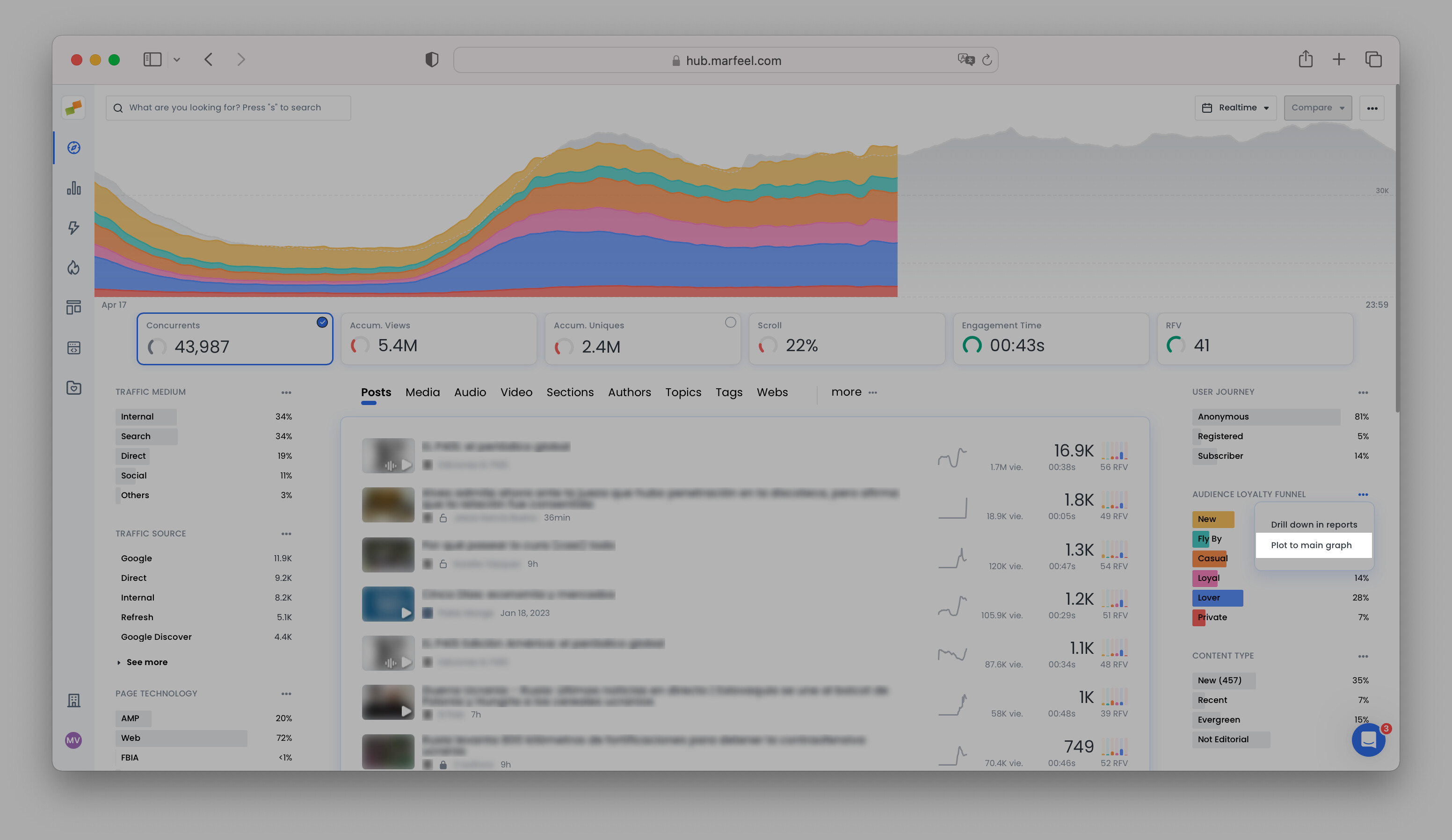Open the dashboard layout icon in sidebar
1452x840 pixels.
pyautogui.click(x=74, y=307)
